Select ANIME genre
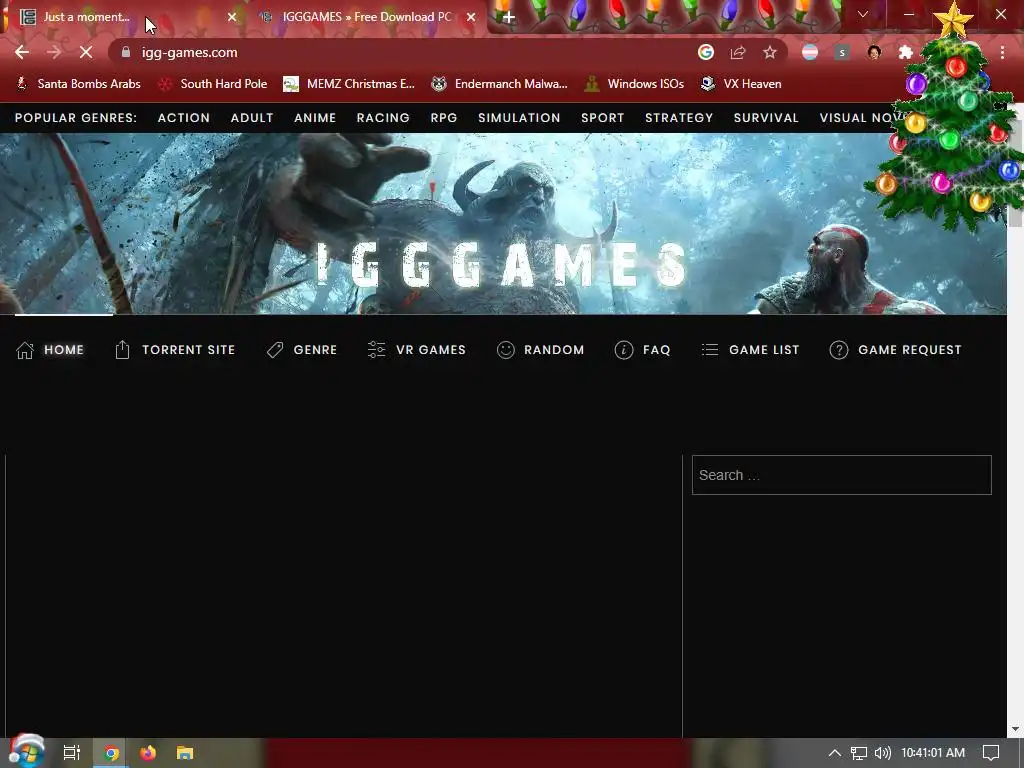This screenshot has width=1024, height=768. click(315, 118)
